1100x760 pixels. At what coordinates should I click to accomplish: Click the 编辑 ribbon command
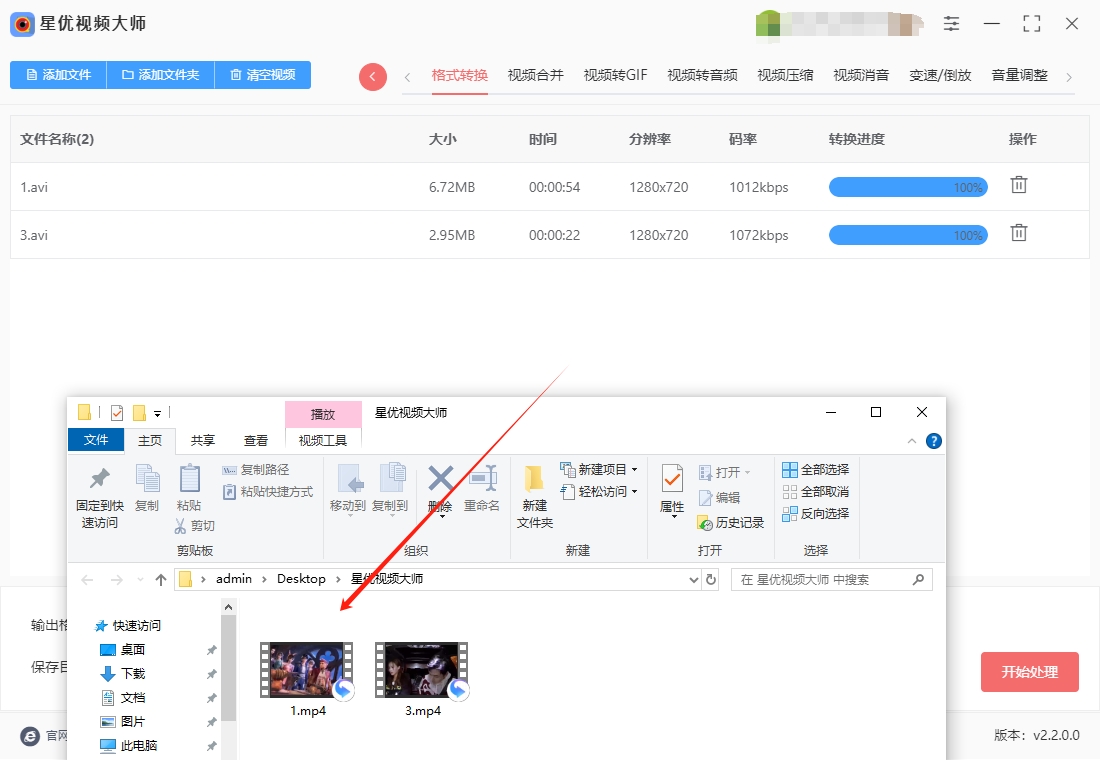pyautogui.click(x=719, y=498)
